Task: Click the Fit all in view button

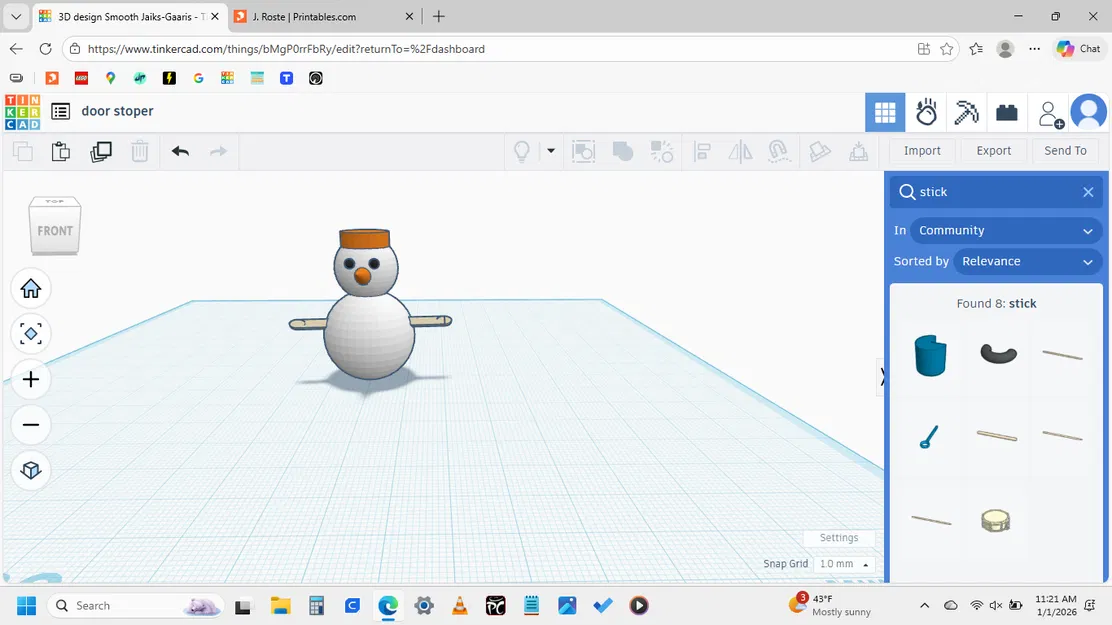Action: [x=30, y=333]
